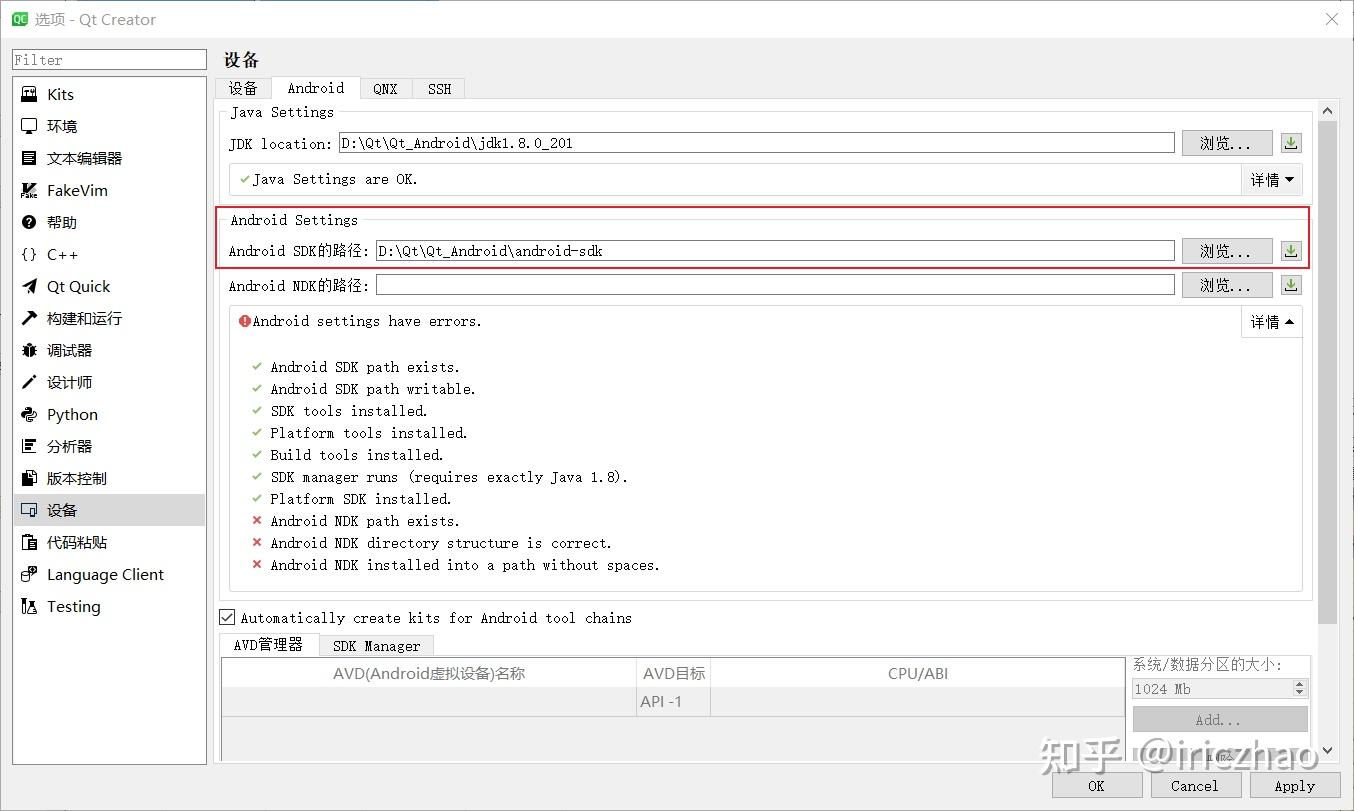
Task: Select the AVD管理器 tab
Action: click(268, 644)
